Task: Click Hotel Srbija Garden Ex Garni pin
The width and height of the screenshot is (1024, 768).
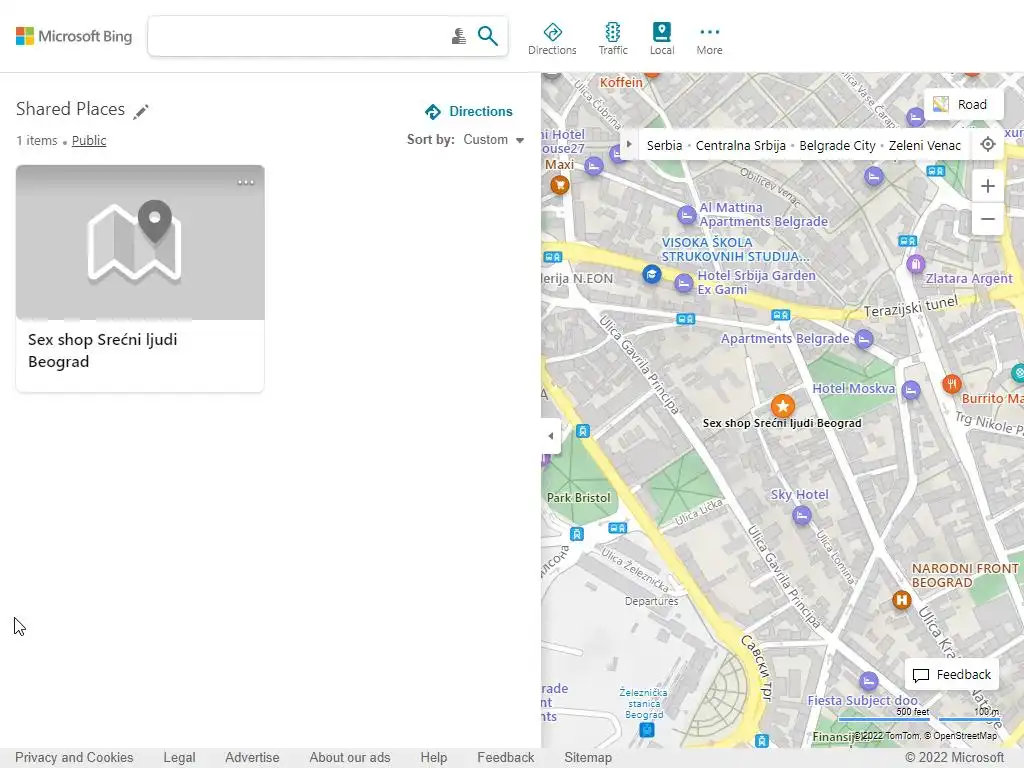Action: coord(683,283)
